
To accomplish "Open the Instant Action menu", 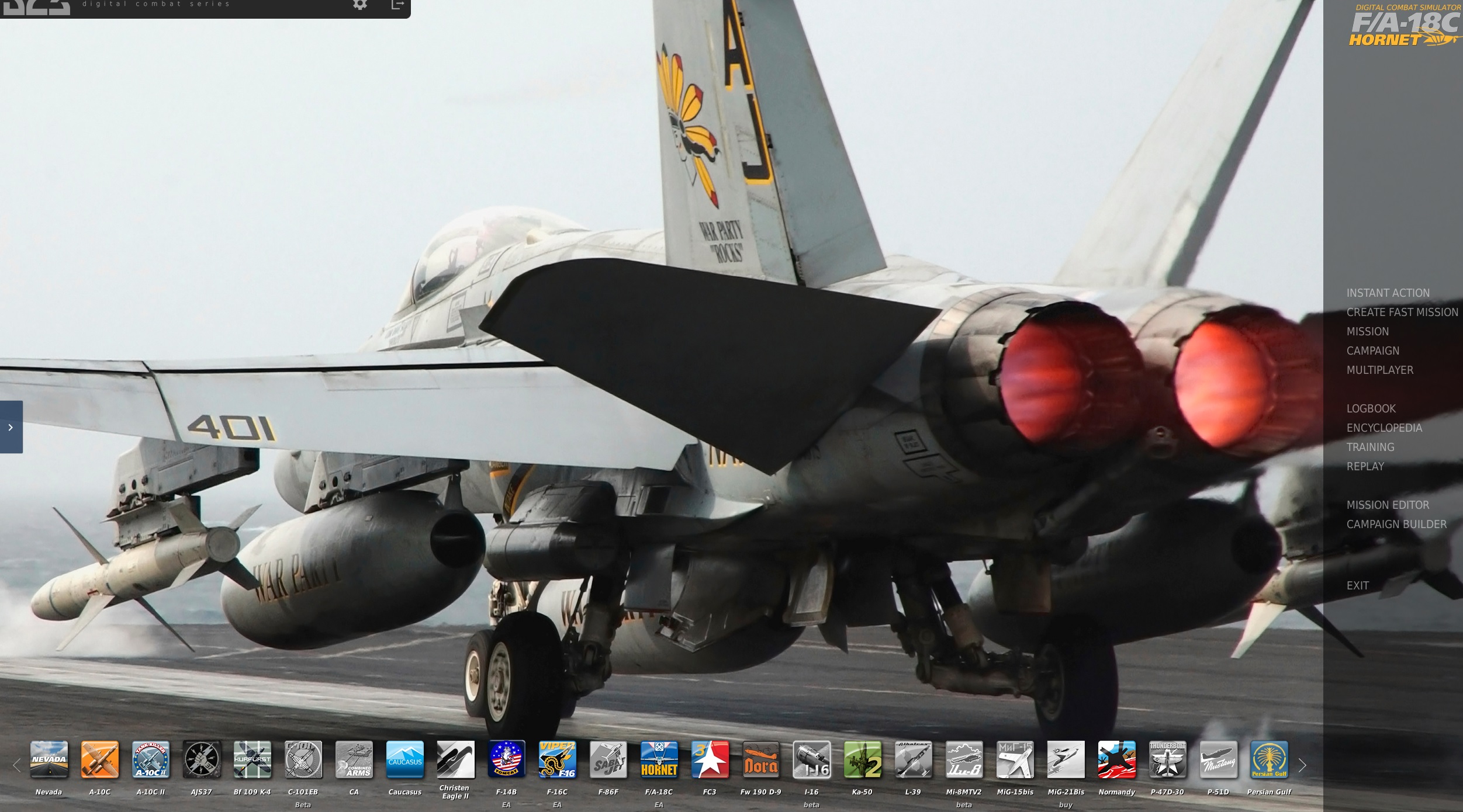I will point(1388,293).
